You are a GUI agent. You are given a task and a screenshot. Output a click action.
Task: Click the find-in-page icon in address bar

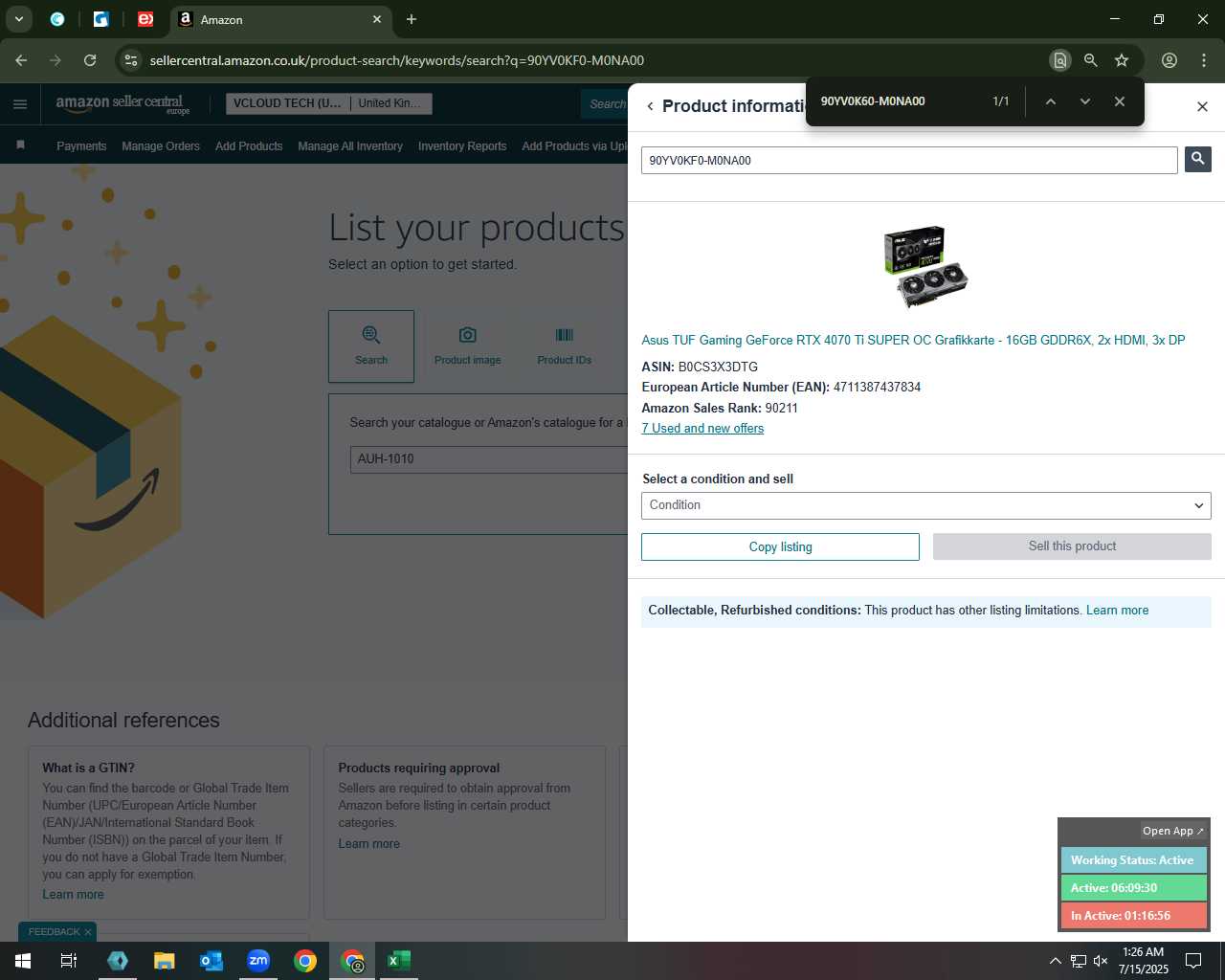(x=1059, y=60)
